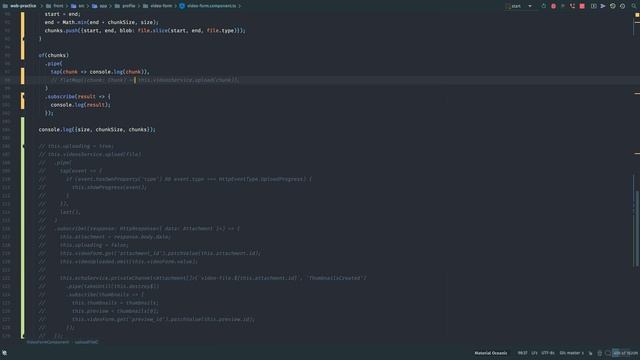
Task: Click the tool windows icon at bottom left
Action: [4, 353]
